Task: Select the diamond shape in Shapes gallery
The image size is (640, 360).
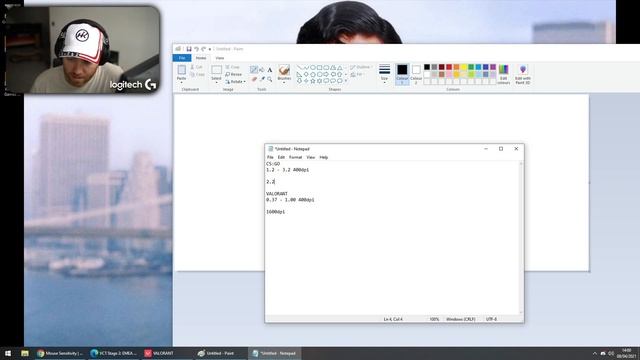Action: click(x=306, y=74)
